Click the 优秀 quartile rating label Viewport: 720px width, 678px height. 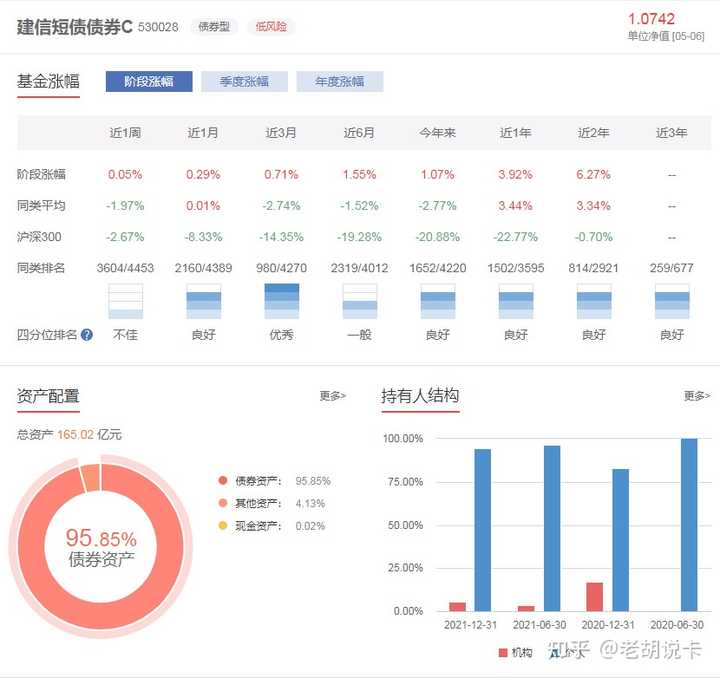[281, 335]
